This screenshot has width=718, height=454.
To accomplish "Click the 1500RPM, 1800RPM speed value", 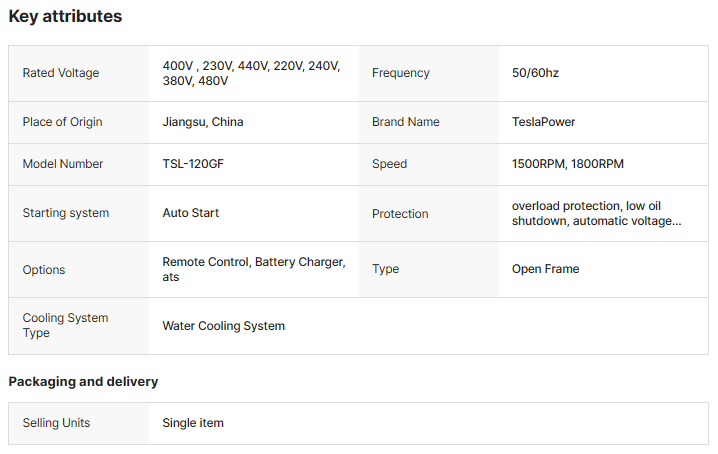I will [567, 164].
